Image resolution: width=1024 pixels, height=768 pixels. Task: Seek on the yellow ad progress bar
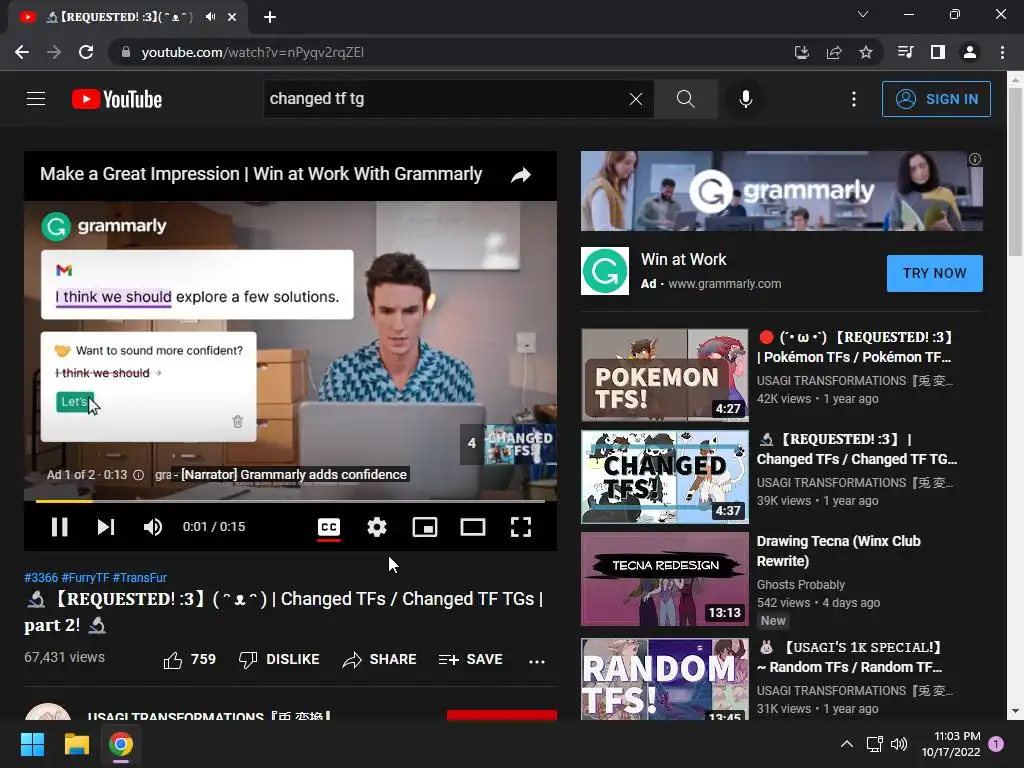tap(290, 502)
